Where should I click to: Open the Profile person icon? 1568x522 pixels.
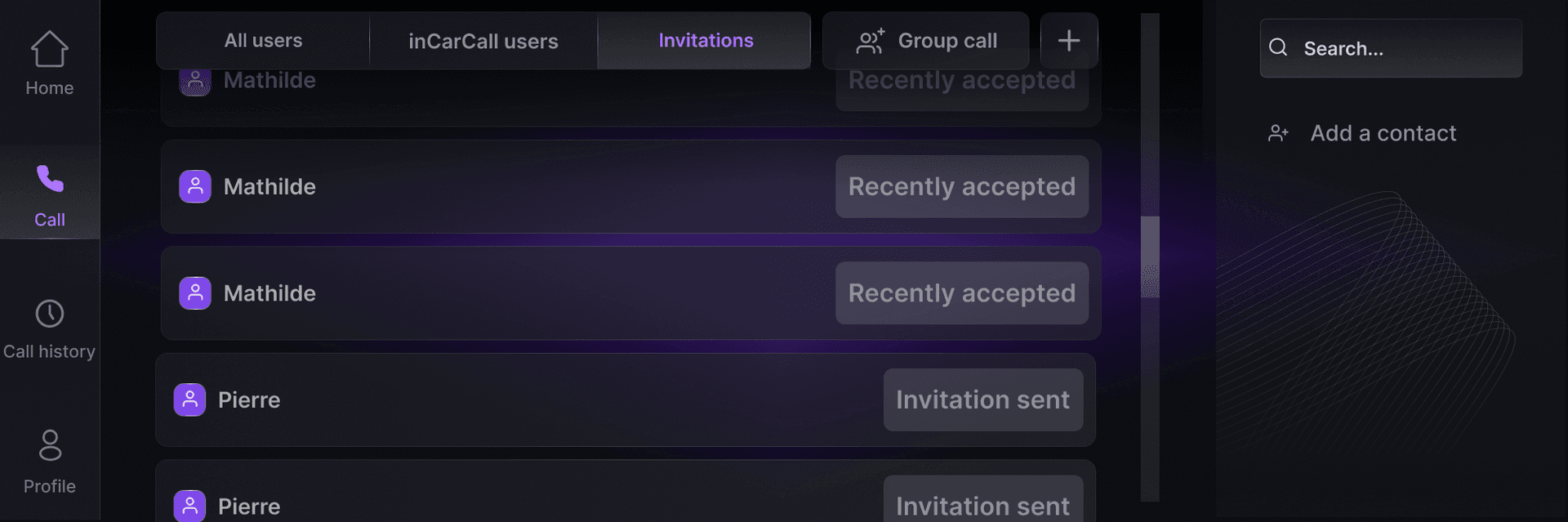[50, 445]
